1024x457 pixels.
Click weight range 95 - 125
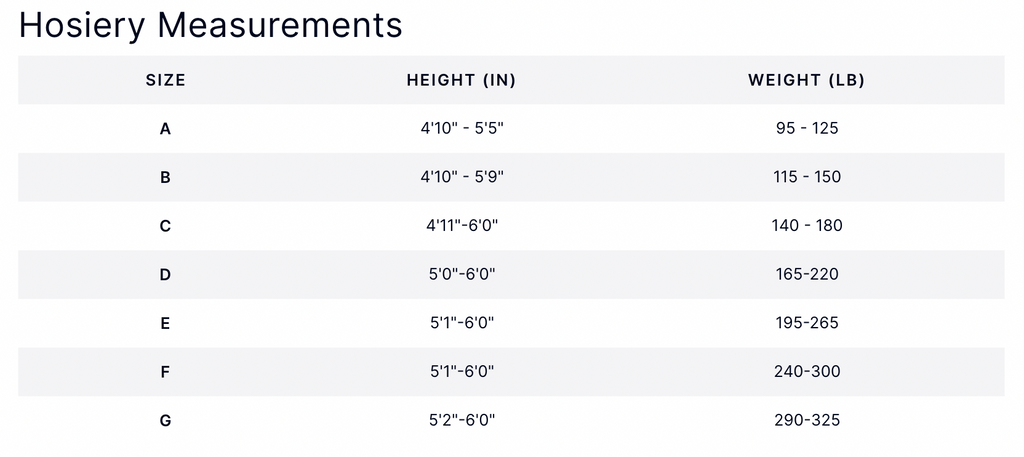click(807, 129)
